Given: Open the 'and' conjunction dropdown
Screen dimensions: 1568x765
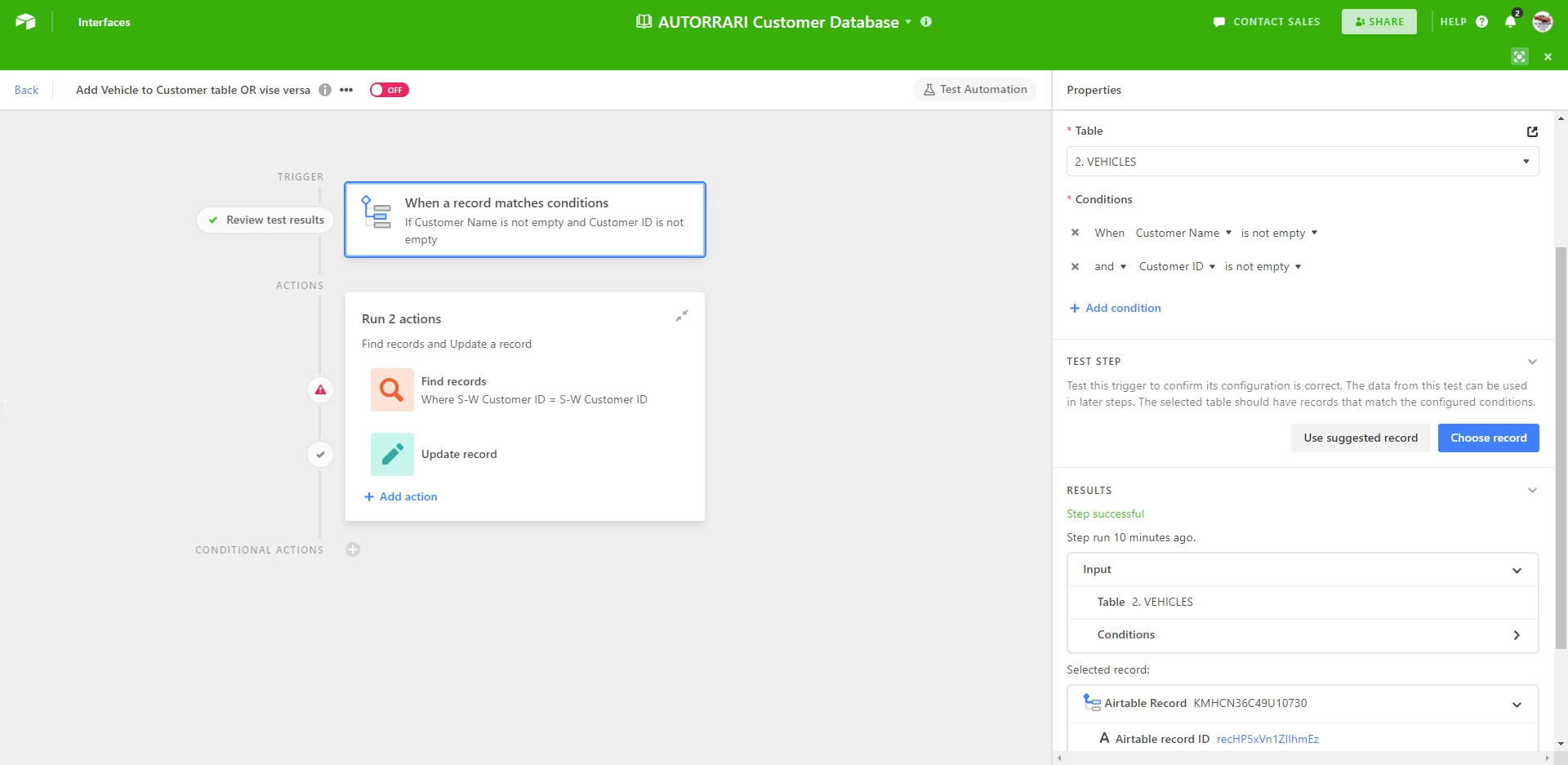Looking at the screenshot, I should 1110,266.
